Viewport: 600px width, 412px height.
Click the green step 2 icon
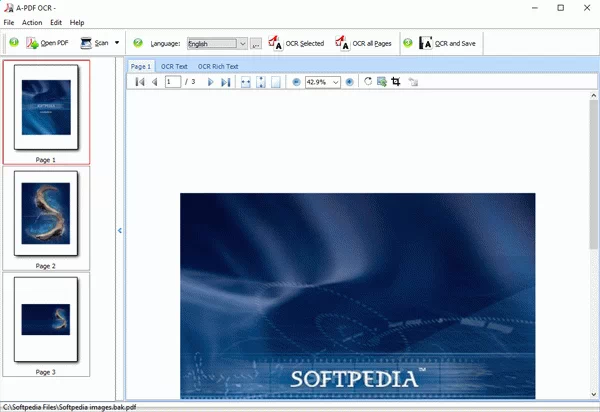[138, 43]
